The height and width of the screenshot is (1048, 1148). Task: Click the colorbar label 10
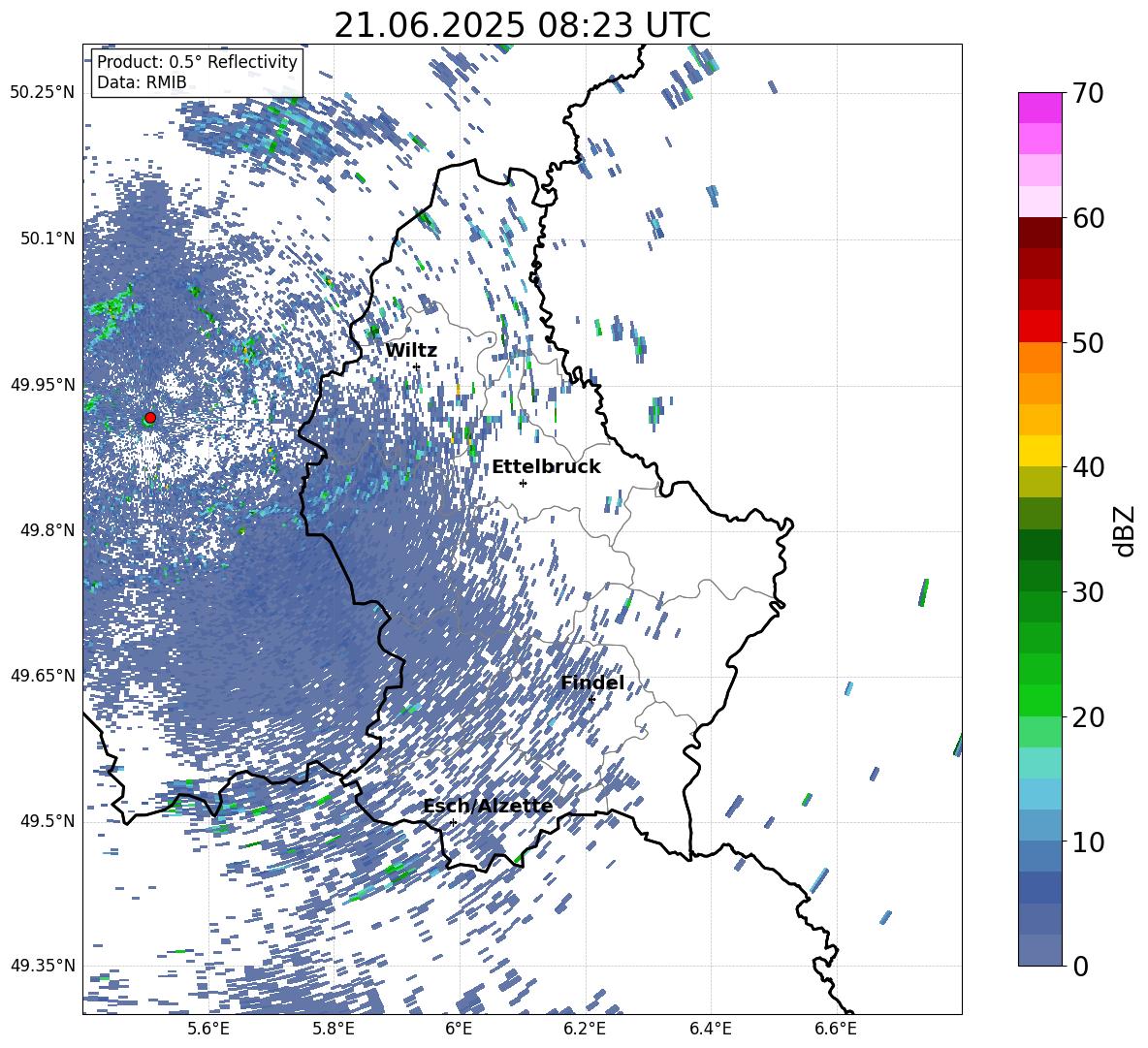pyautogui.click(x=1088, y=842)
